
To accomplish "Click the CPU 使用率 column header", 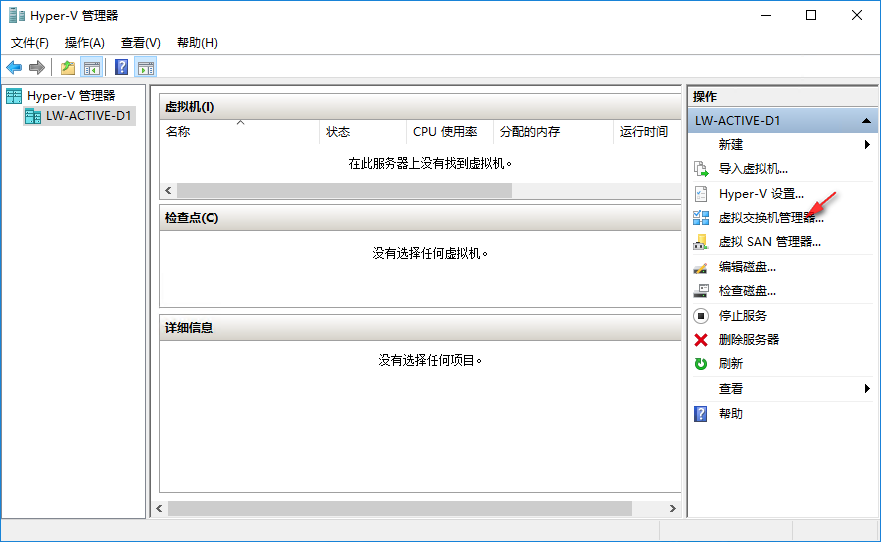I will pos(449,132).
